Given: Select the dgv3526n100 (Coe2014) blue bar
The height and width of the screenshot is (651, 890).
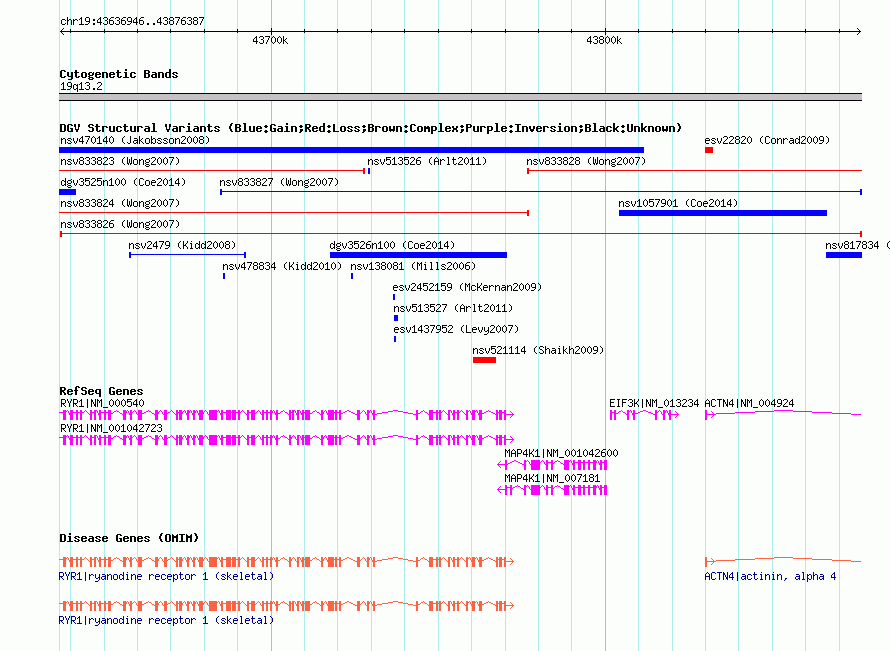Looking at the screenshot, I should (418, 255).
